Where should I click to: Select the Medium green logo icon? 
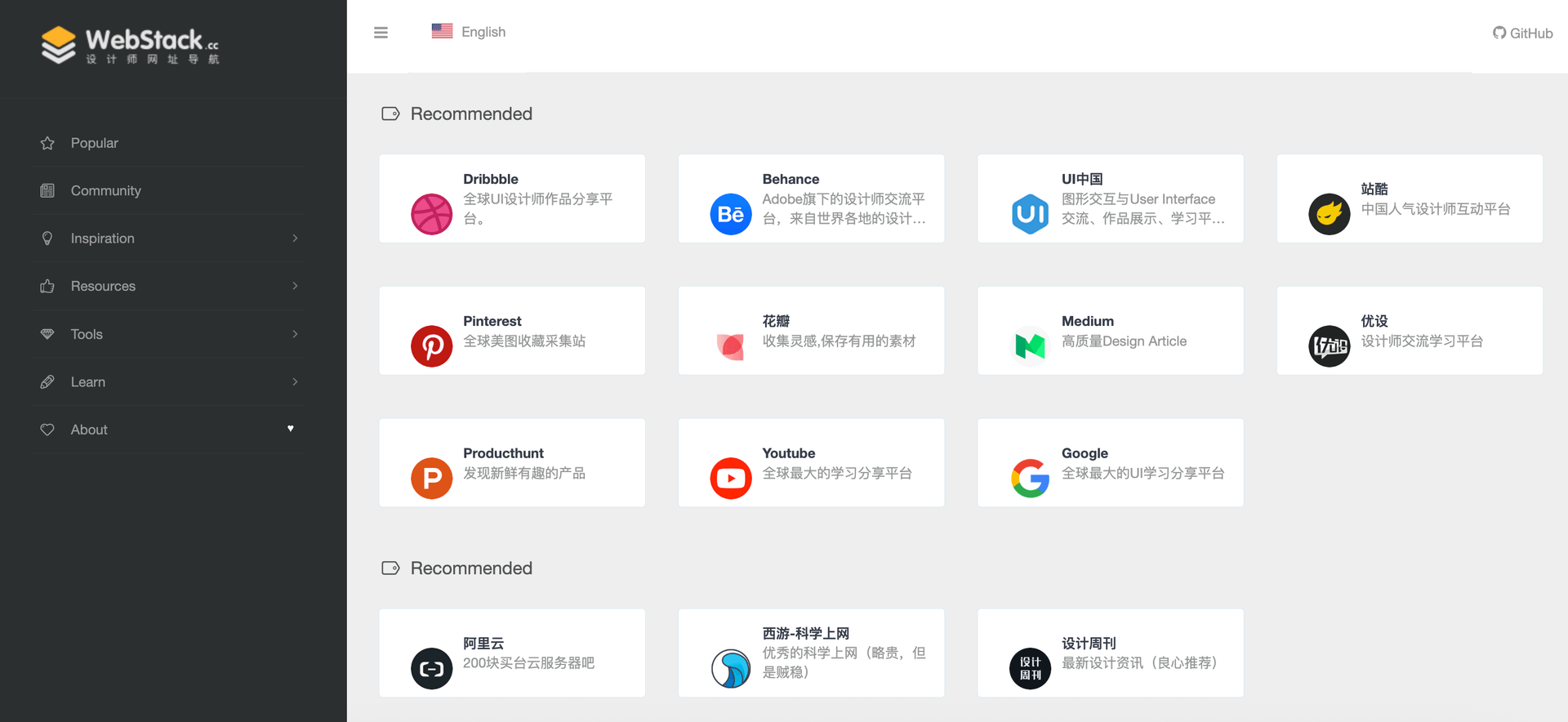click(1030, 346)
